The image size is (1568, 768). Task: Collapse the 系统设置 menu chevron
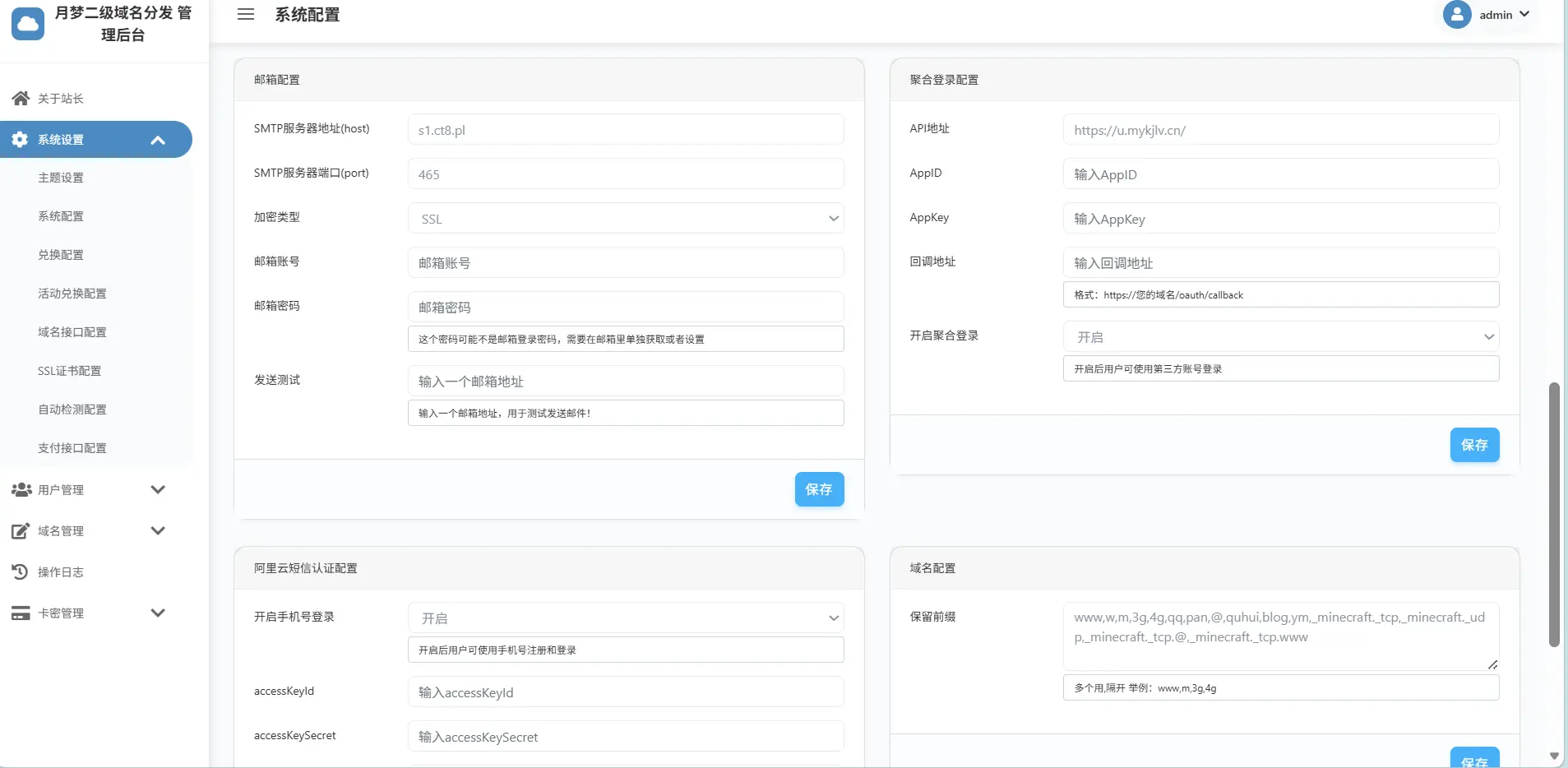(x=158, y=140)
